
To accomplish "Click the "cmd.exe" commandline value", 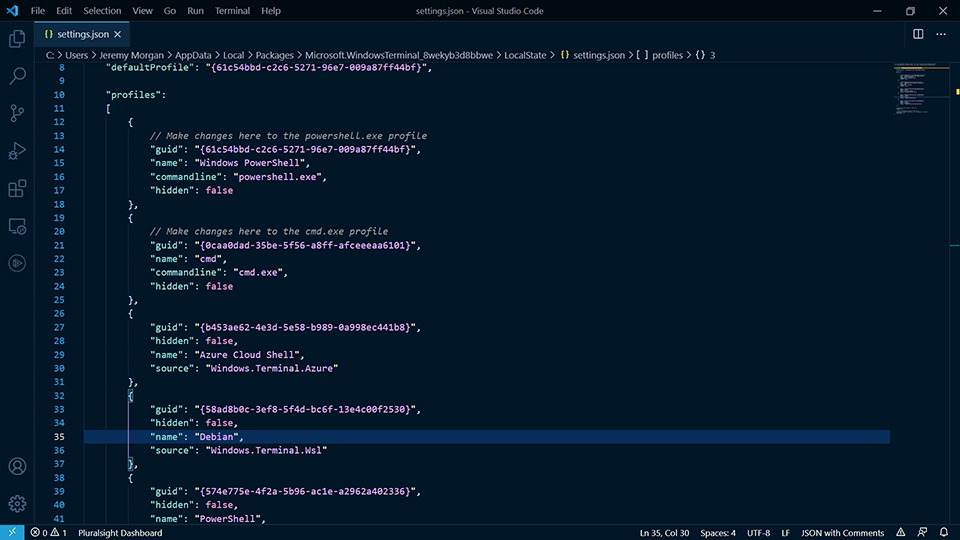I will click(x=258, y=272).
